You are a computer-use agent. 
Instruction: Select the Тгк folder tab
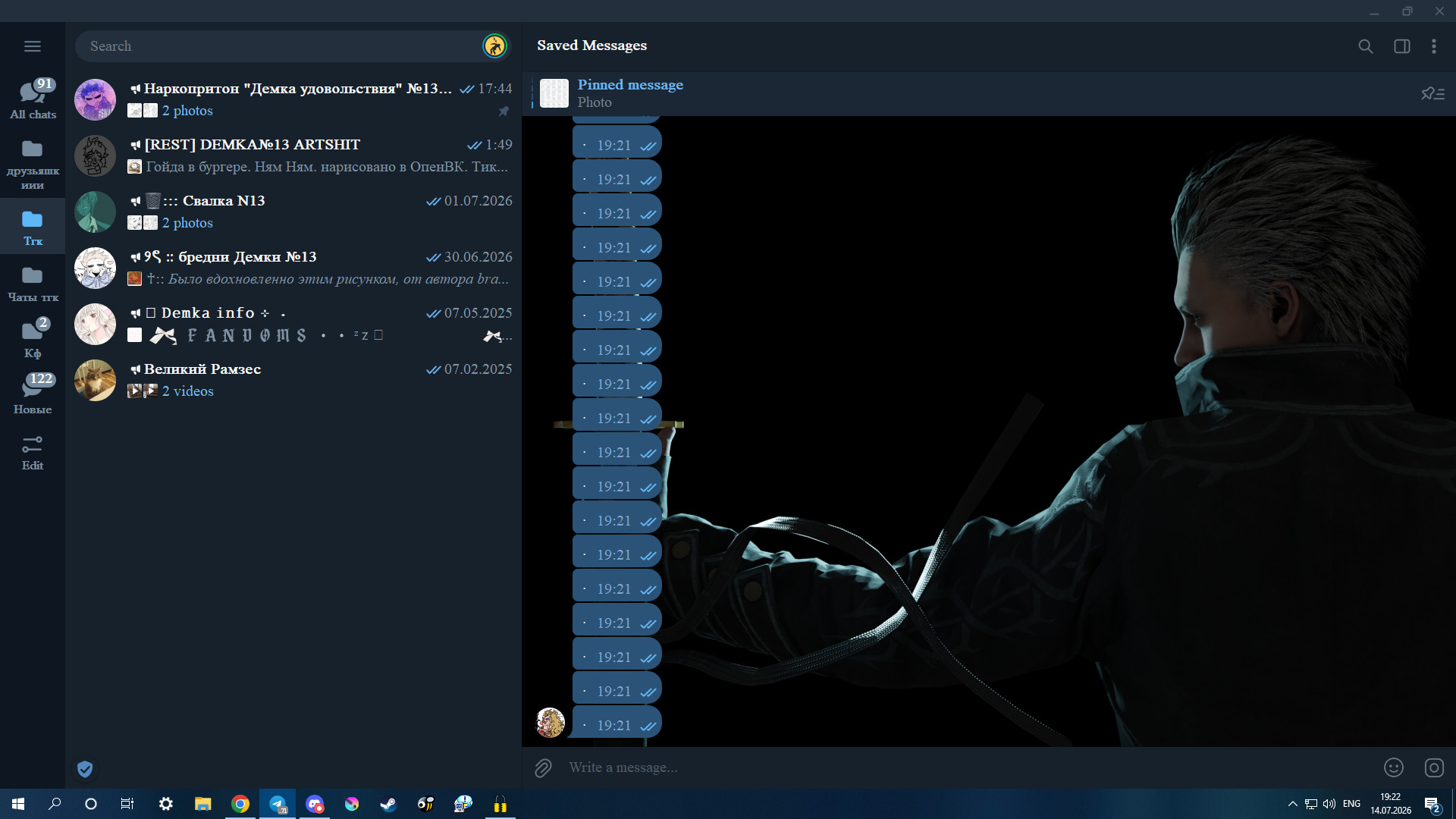tap(33, 227)
